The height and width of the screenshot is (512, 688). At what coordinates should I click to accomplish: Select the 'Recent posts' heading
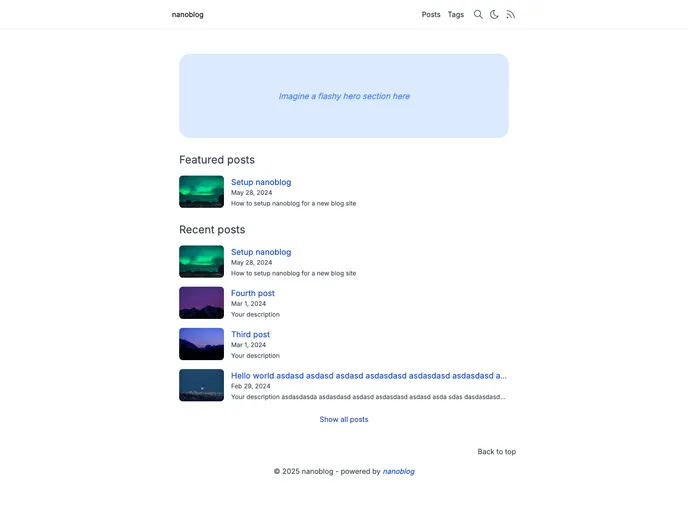click(212, 229)
